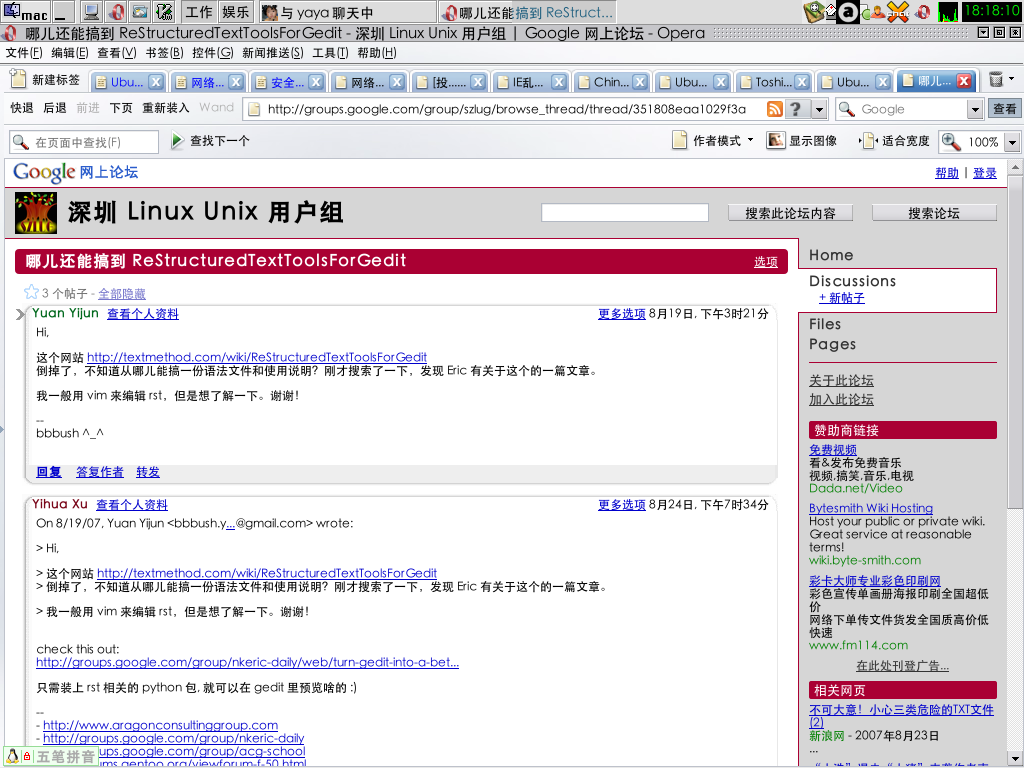This screenshot has width=1024, height=768.
Task: Open the orange X chat tray icon
Action: tap(898, 12)
